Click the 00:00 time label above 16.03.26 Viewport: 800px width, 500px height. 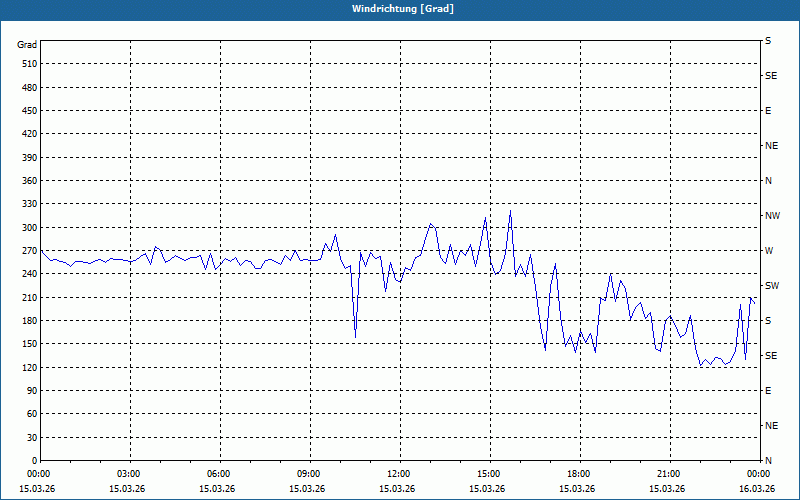759,473
